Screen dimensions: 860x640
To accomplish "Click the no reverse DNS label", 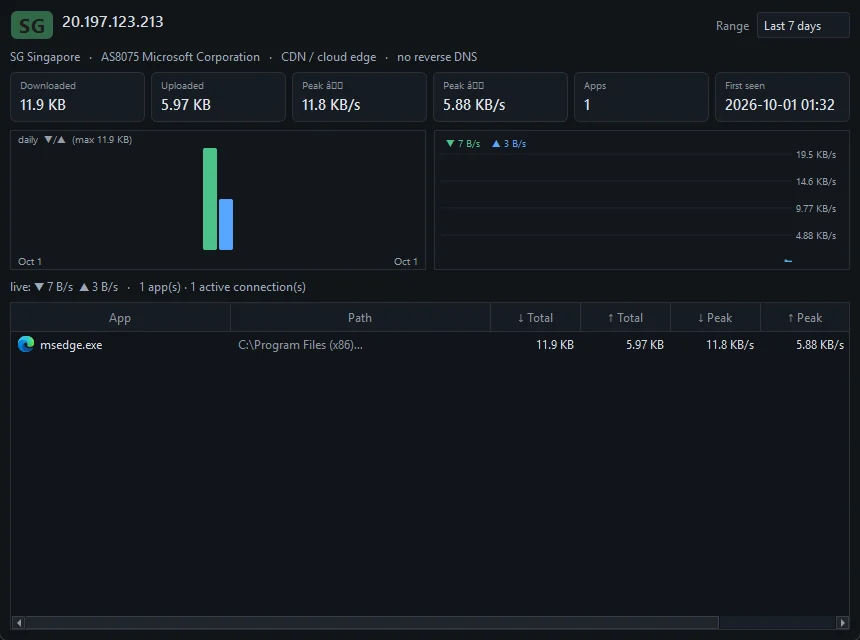I will (x=437, y=57).
